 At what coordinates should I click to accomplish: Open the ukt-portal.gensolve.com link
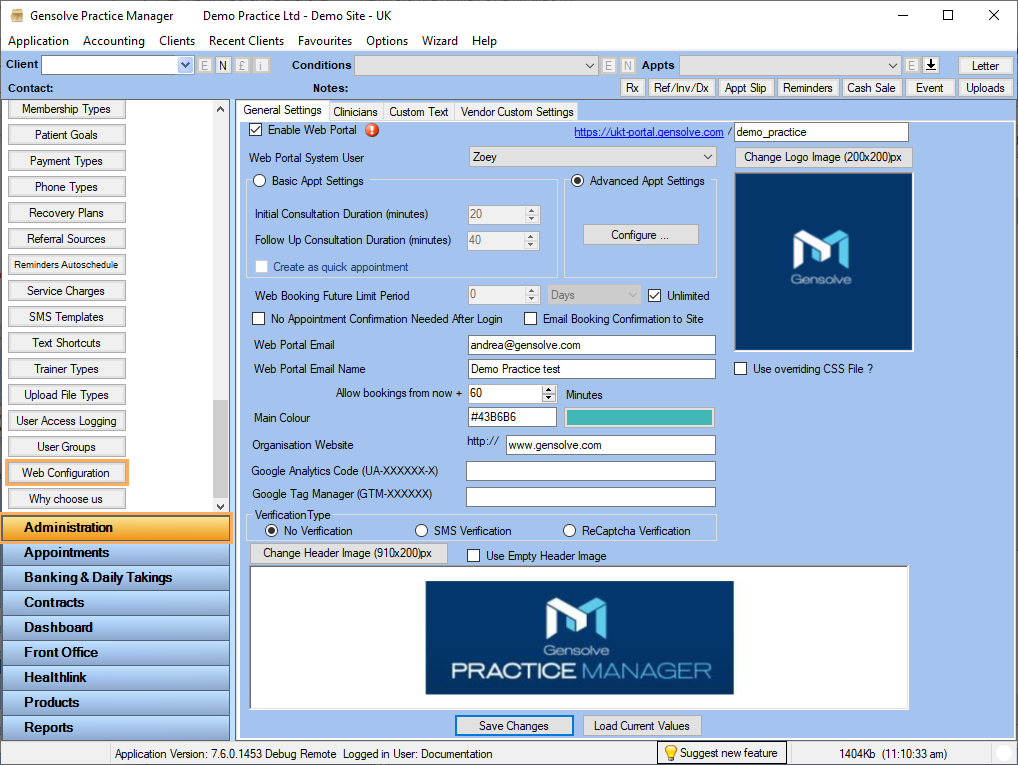(x=649, y=132)
